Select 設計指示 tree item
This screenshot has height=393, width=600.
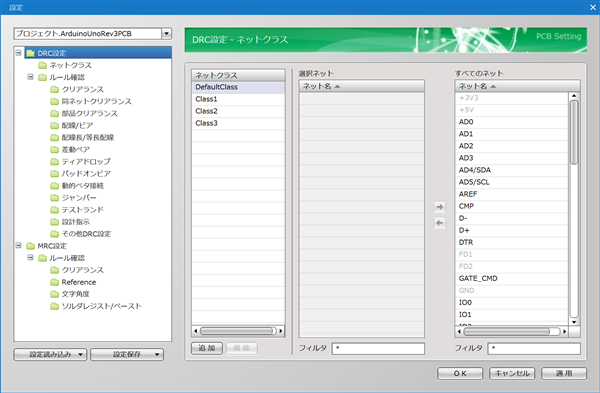pos(75,222)
